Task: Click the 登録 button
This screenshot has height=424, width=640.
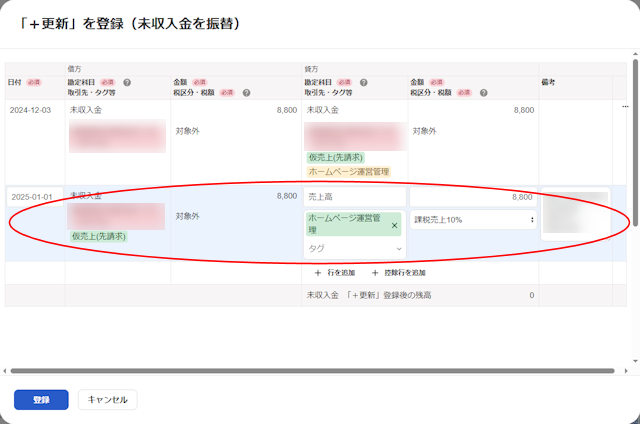Action: (41, 399)
